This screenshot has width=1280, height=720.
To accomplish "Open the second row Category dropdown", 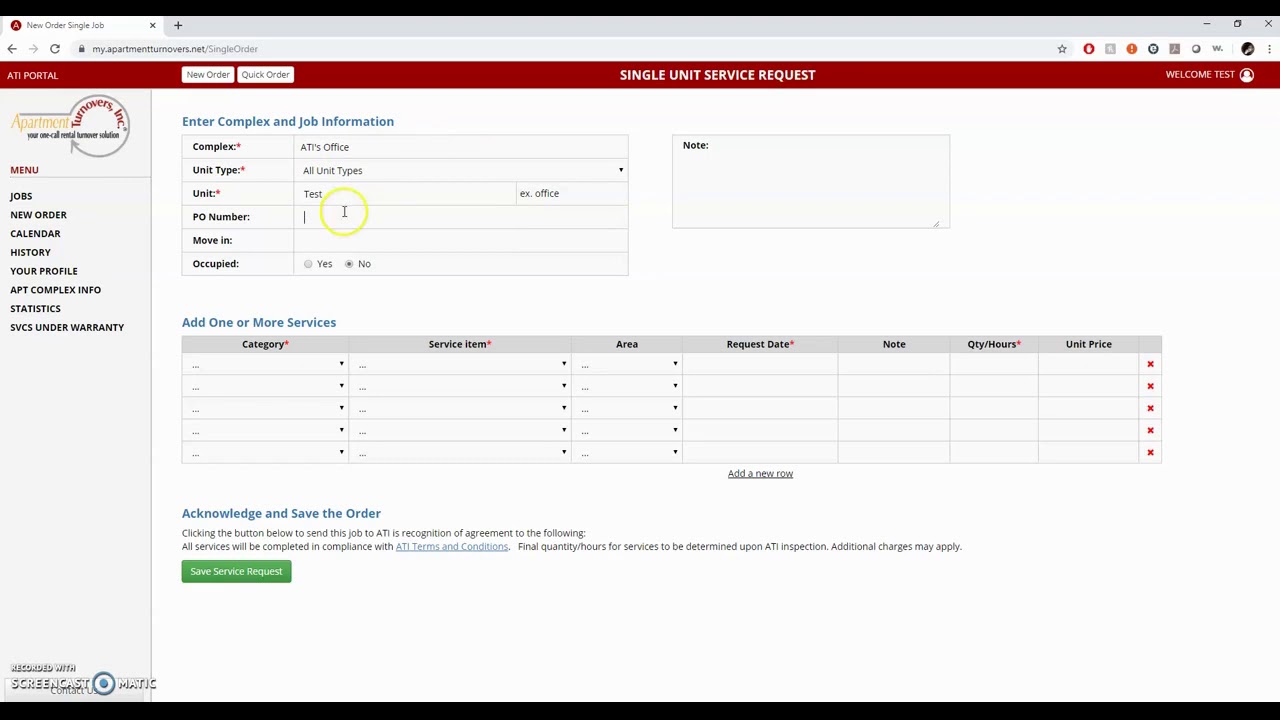I will [266, 387].
